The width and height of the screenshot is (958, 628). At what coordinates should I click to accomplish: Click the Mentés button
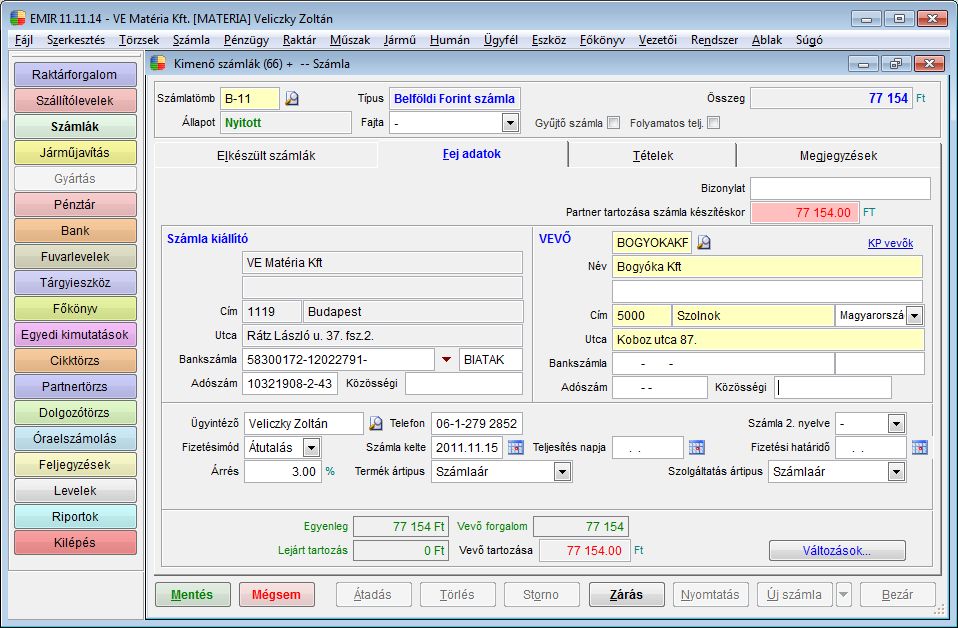coord(192,594)
